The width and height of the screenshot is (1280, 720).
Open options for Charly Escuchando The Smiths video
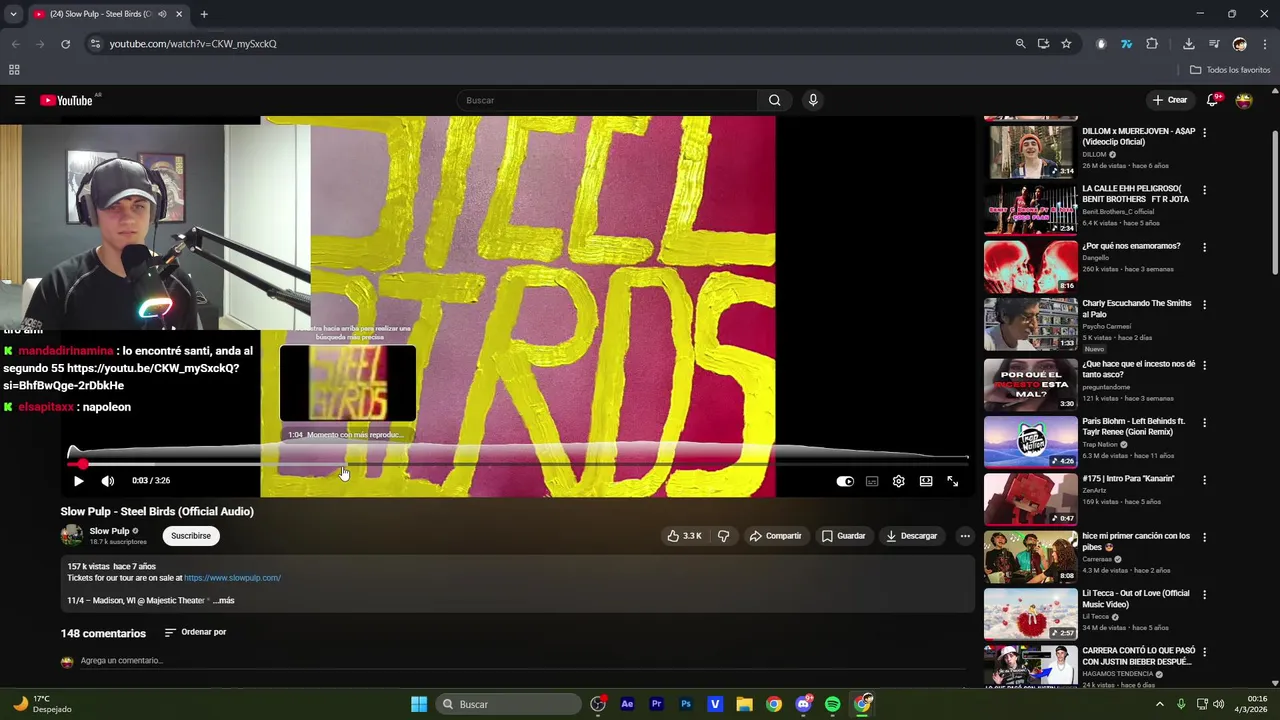(1204, 305)
